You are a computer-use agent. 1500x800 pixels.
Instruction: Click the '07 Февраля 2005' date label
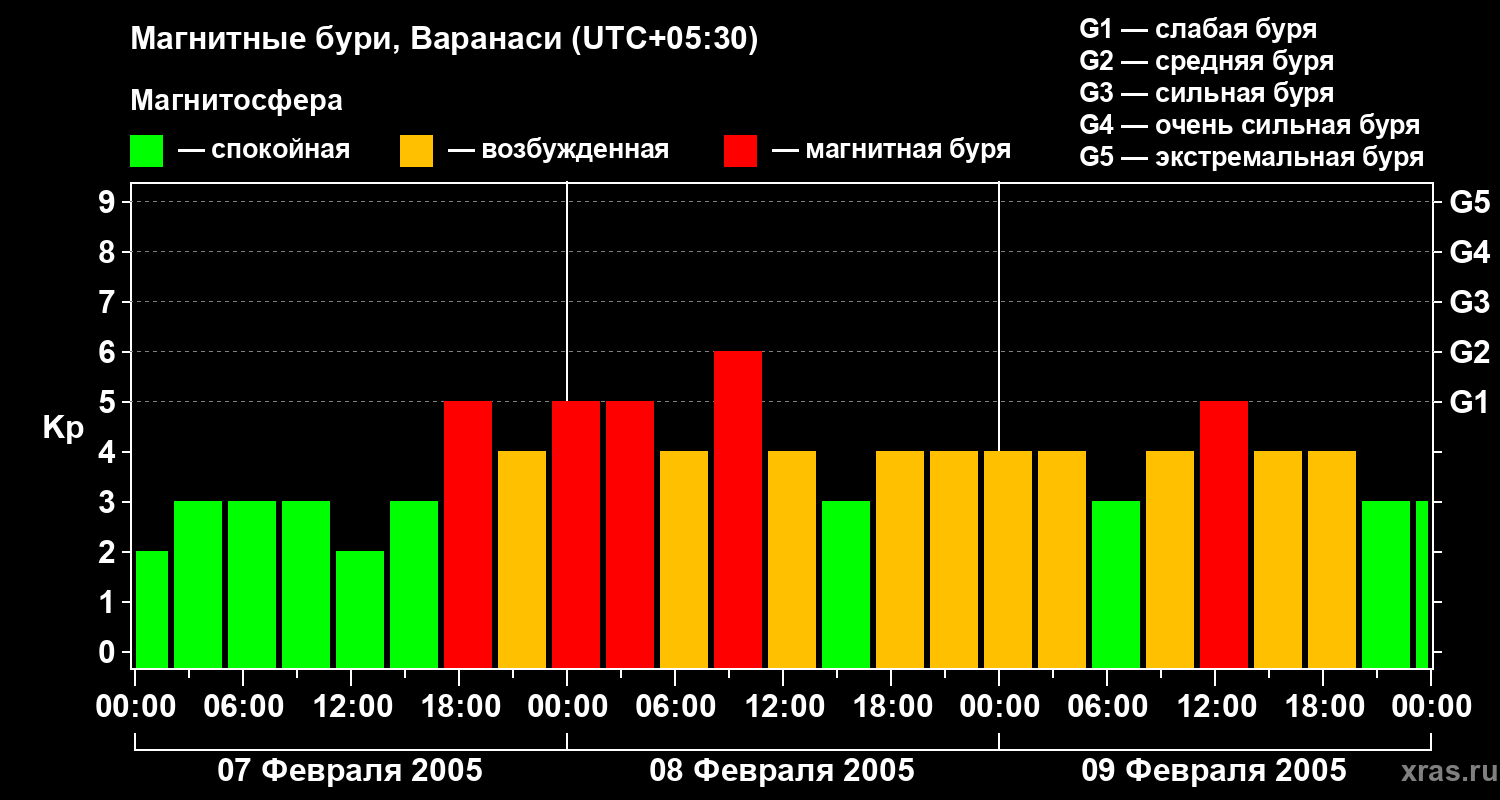pyautogui.click(x=350, y=771)
